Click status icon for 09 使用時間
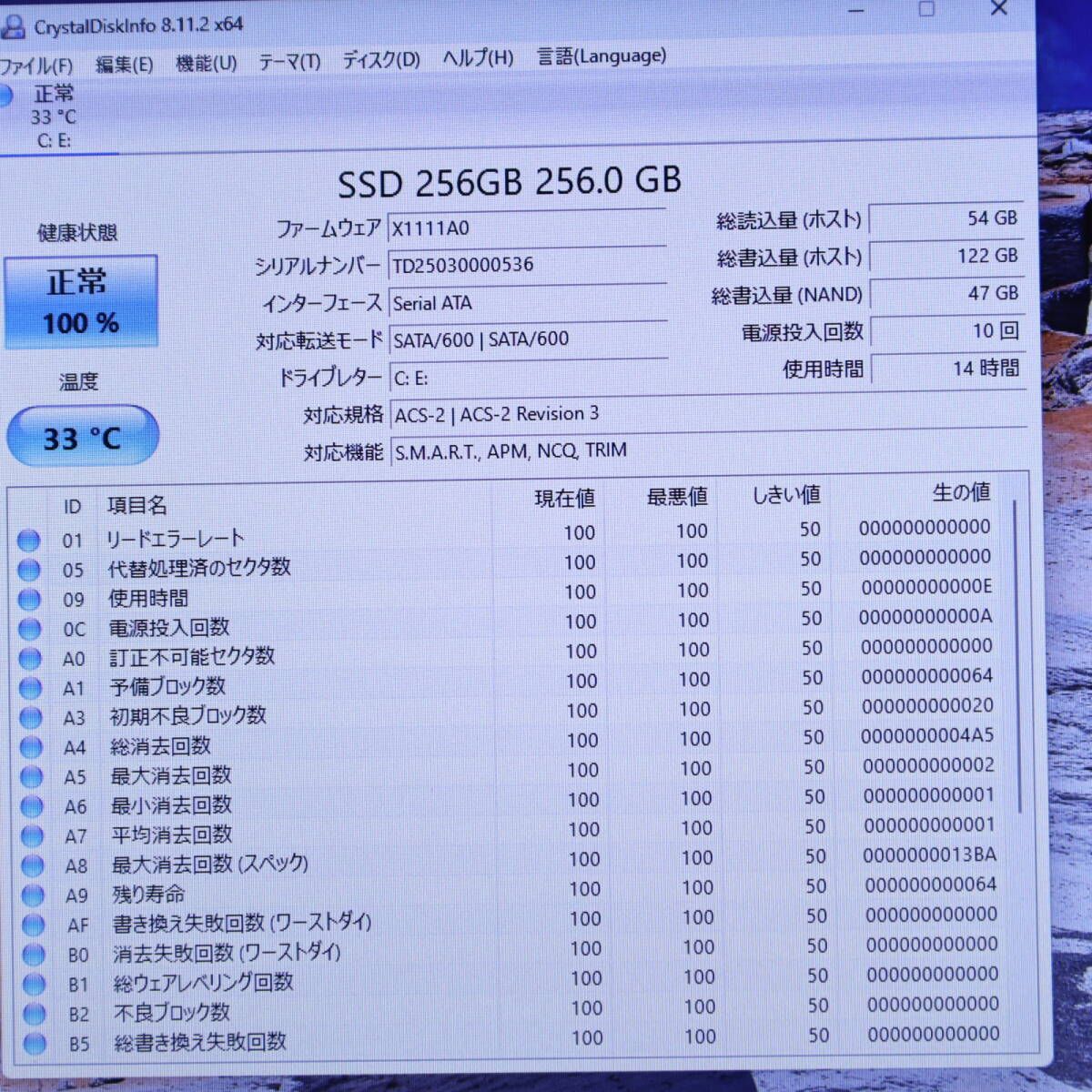Image resolution: width=1092 pixels, height=1092 pixels. [x=29, y=600]
